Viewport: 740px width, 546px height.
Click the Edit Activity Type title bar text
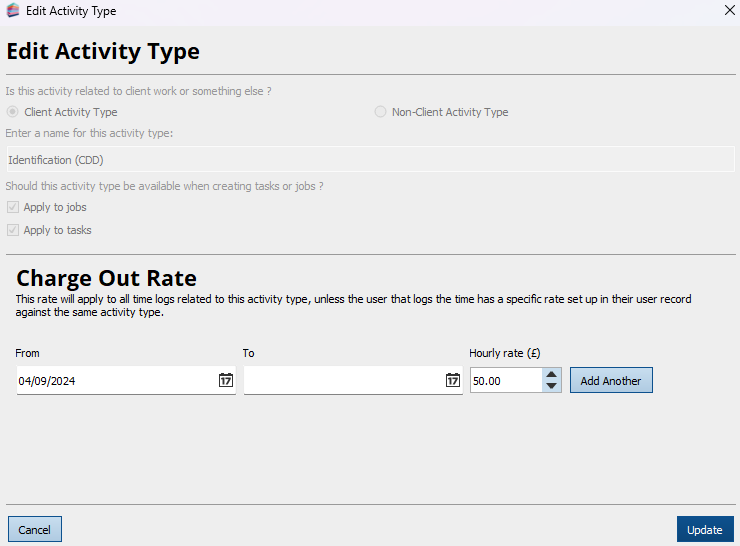point(71,11)
